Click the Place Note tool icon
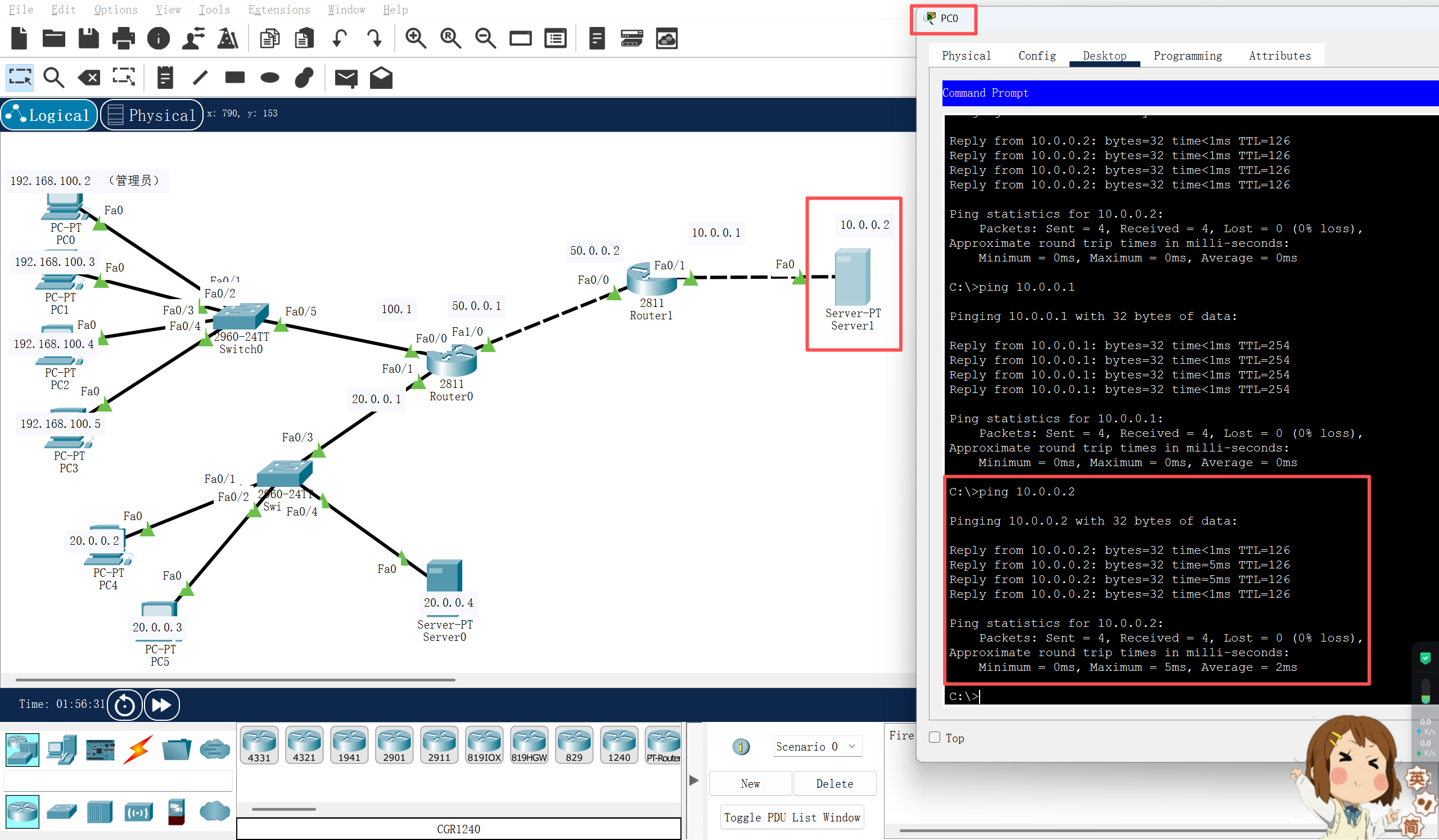 pos(165,78)
